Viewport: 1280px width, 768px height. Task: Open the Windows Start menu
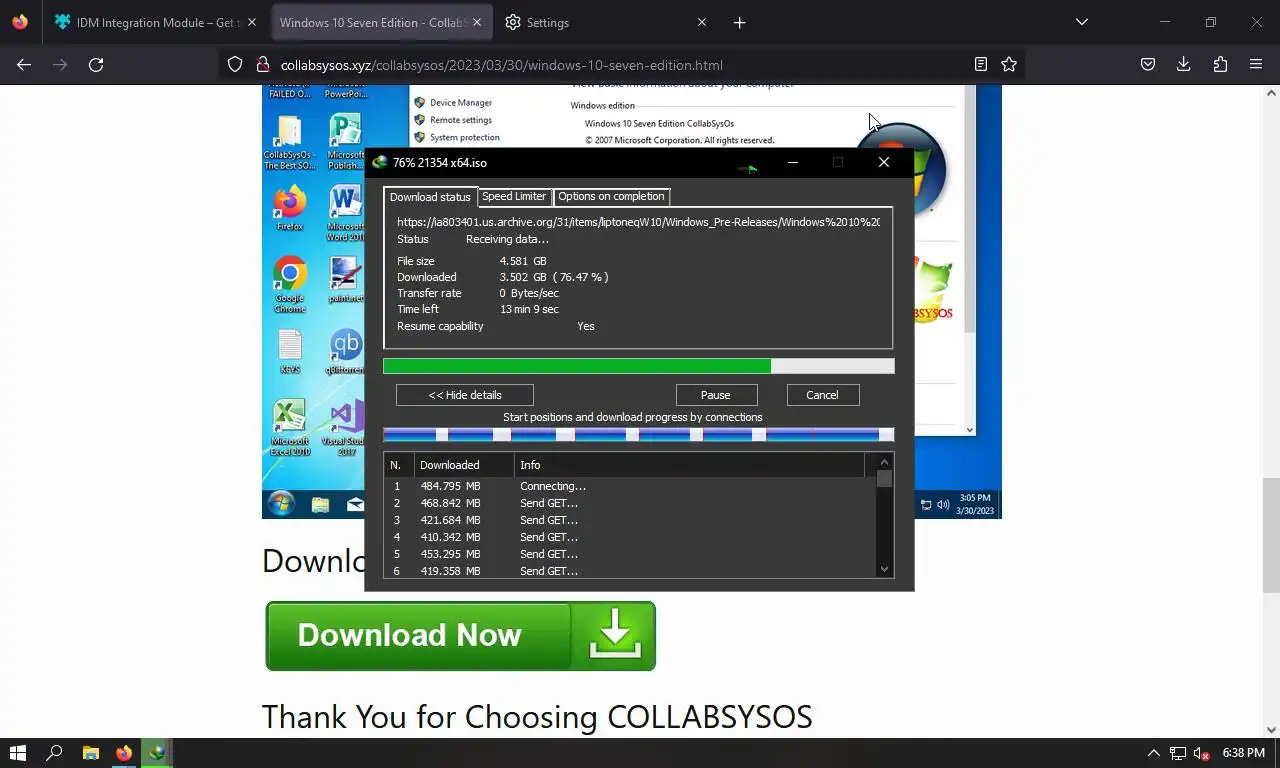17,753
